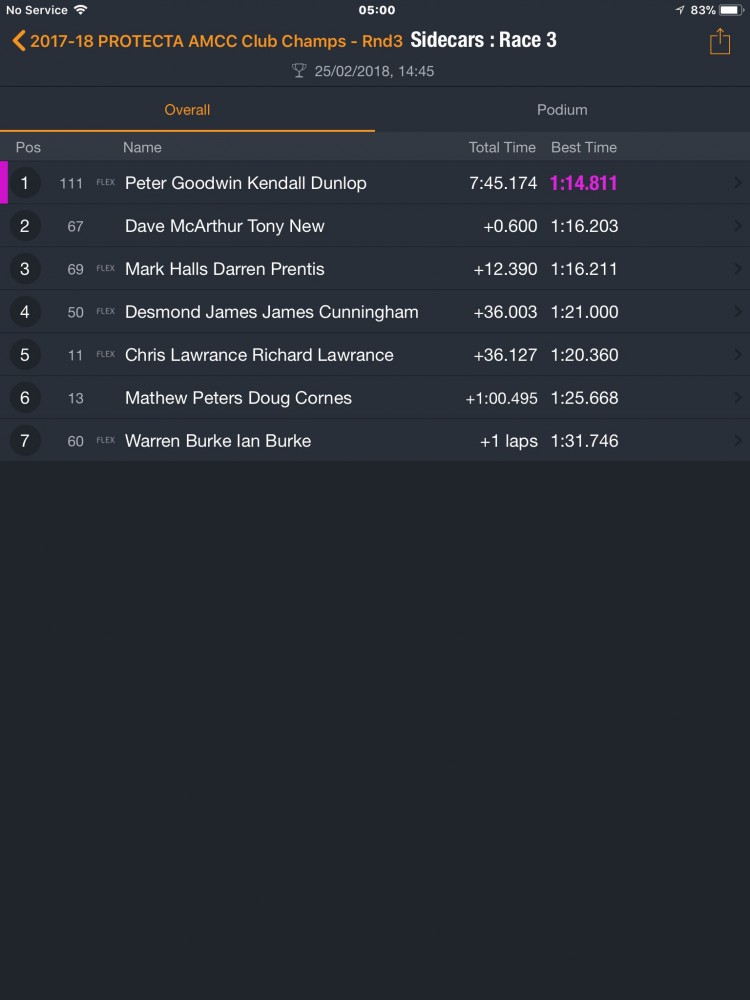Select the Overall tab
Image resolution: width=750 pixels, height=1000 pixels.
[x=187, y=110]
